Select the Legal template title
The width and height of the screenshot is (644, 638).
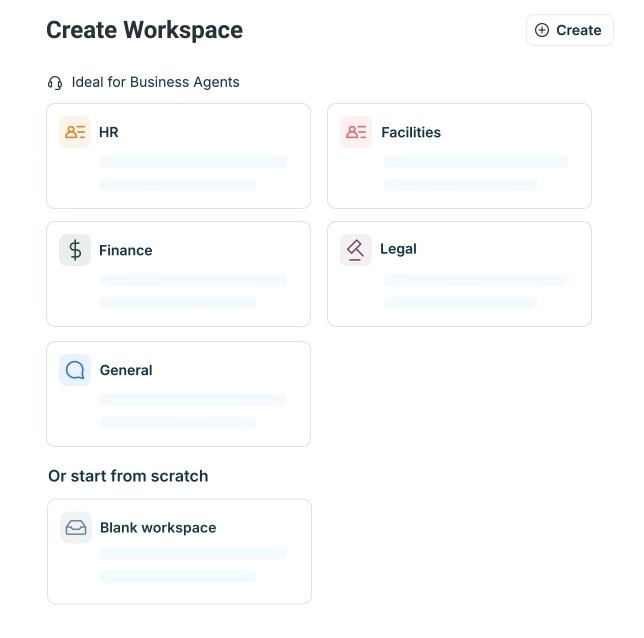[398, 249]
